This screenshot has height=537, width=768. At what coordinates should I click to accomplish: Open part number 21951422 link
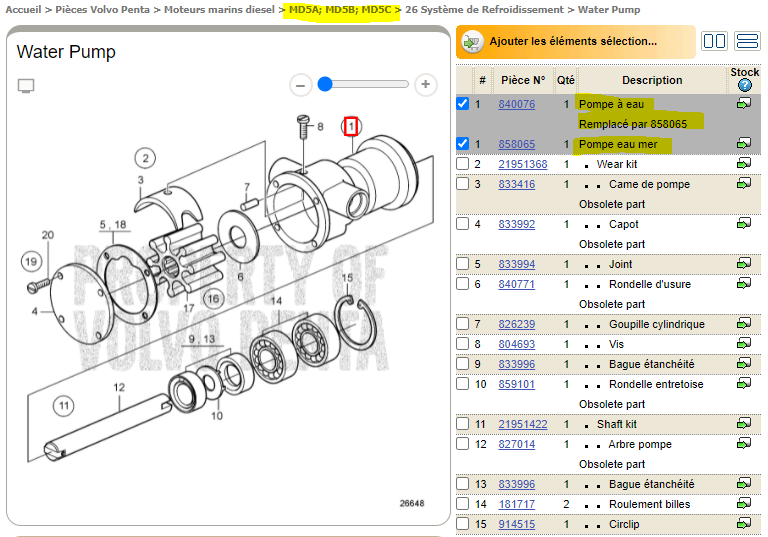(x=523, y=424)
